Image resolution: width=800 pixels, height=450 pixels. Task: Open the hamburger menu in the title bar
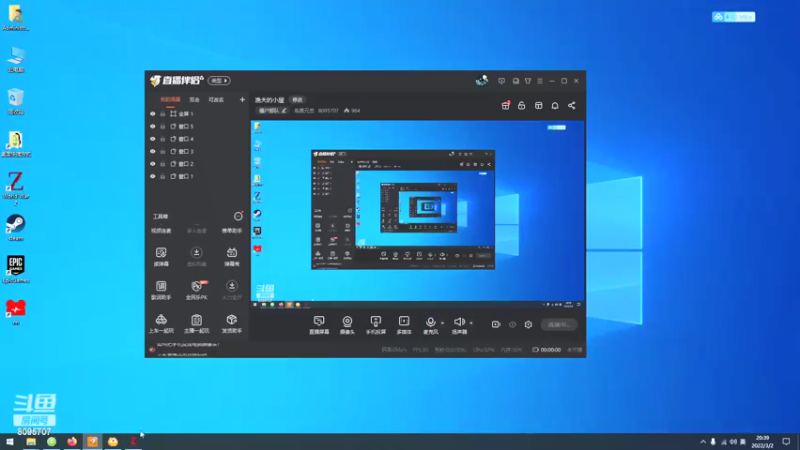coord(540,81)
